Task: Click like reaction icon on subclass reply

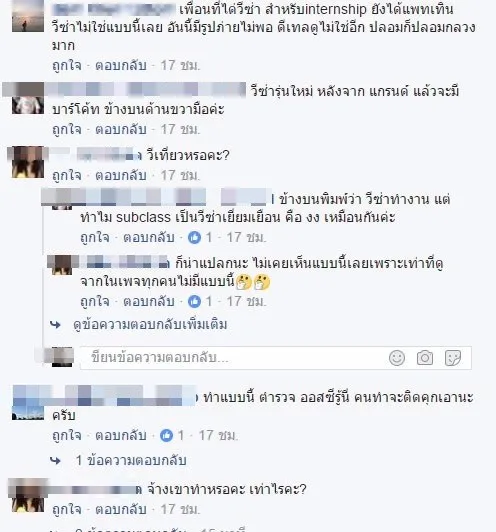Action: (x=194, y=238)
